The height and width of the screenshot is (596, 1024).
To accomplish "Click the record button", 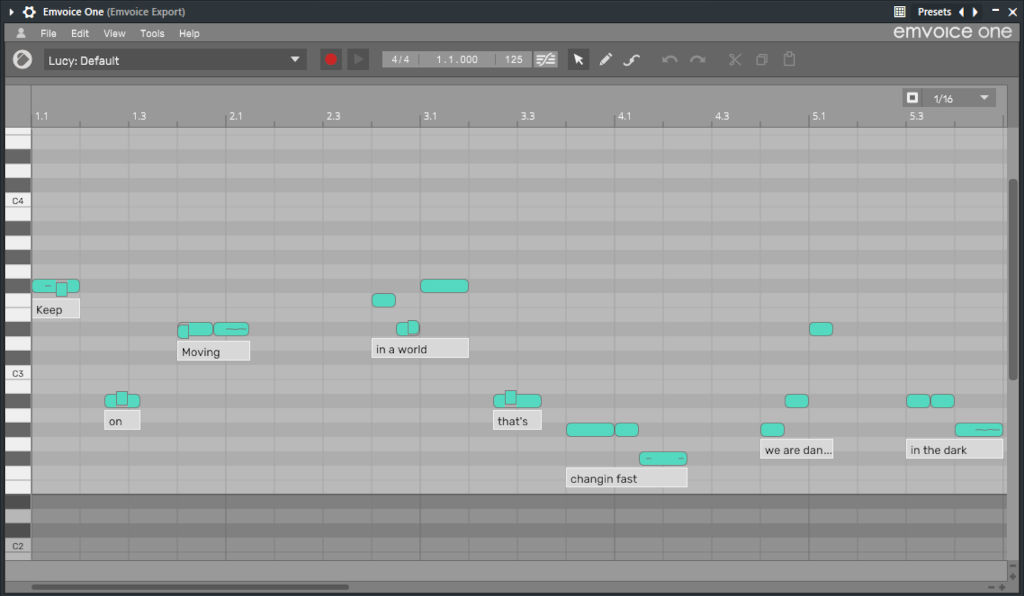I will 330,60.
